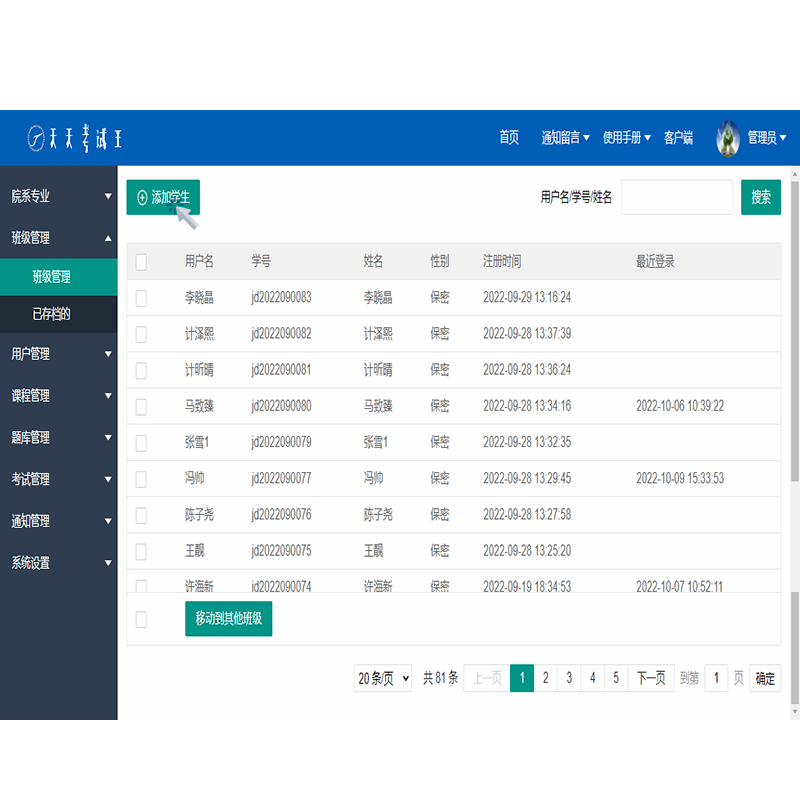Click the 共 81 条 total count
The width and height of the screenshot is (800, 800).
[440, 678]
